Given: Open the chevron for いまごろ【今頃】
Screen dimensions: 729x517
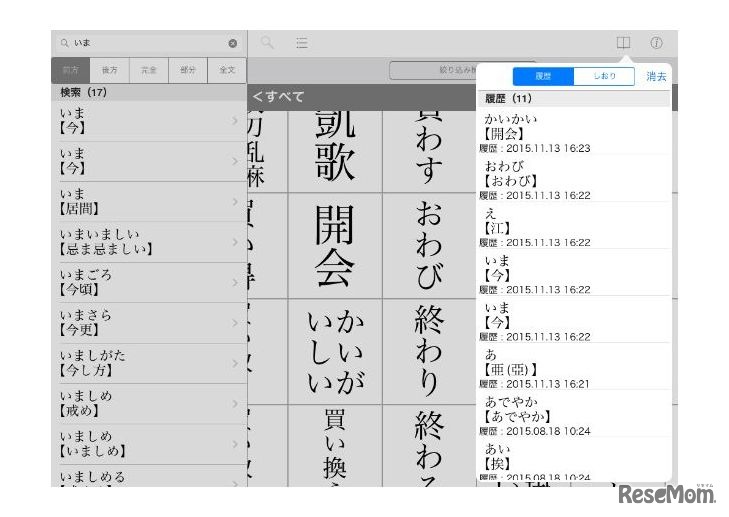Looking at the screenshot, I should [235, 282].
